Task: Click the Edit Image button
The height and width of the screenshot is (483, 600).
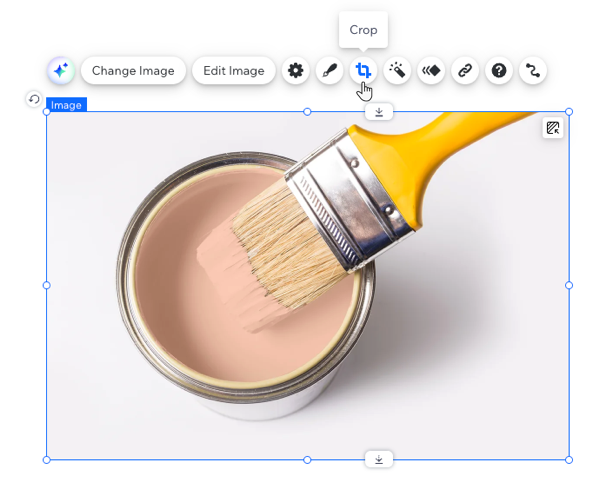Action: click(x=234, y=70)
